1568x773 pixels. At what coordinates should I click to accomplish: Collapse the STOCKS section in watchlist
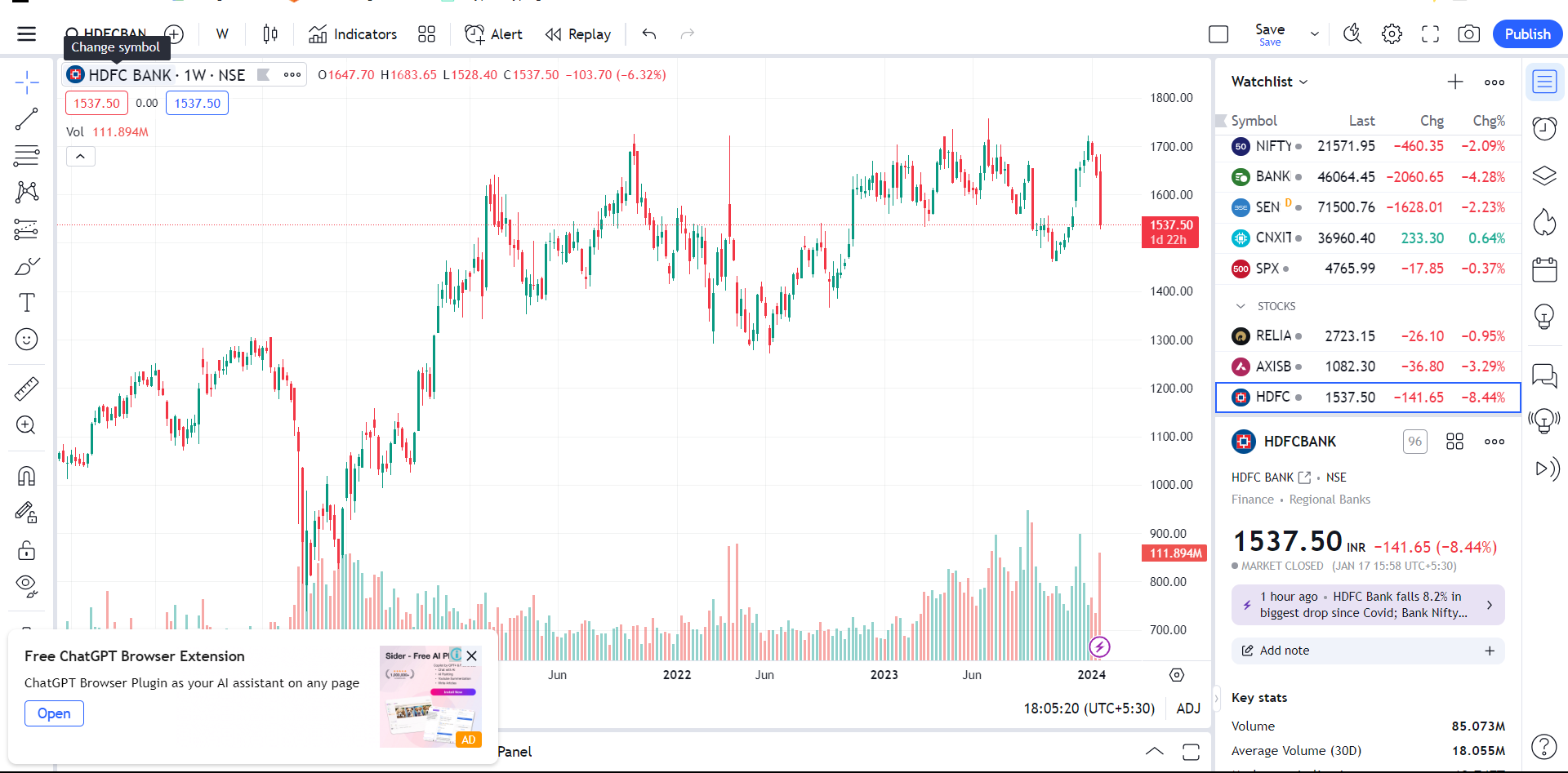(1241, 306)
